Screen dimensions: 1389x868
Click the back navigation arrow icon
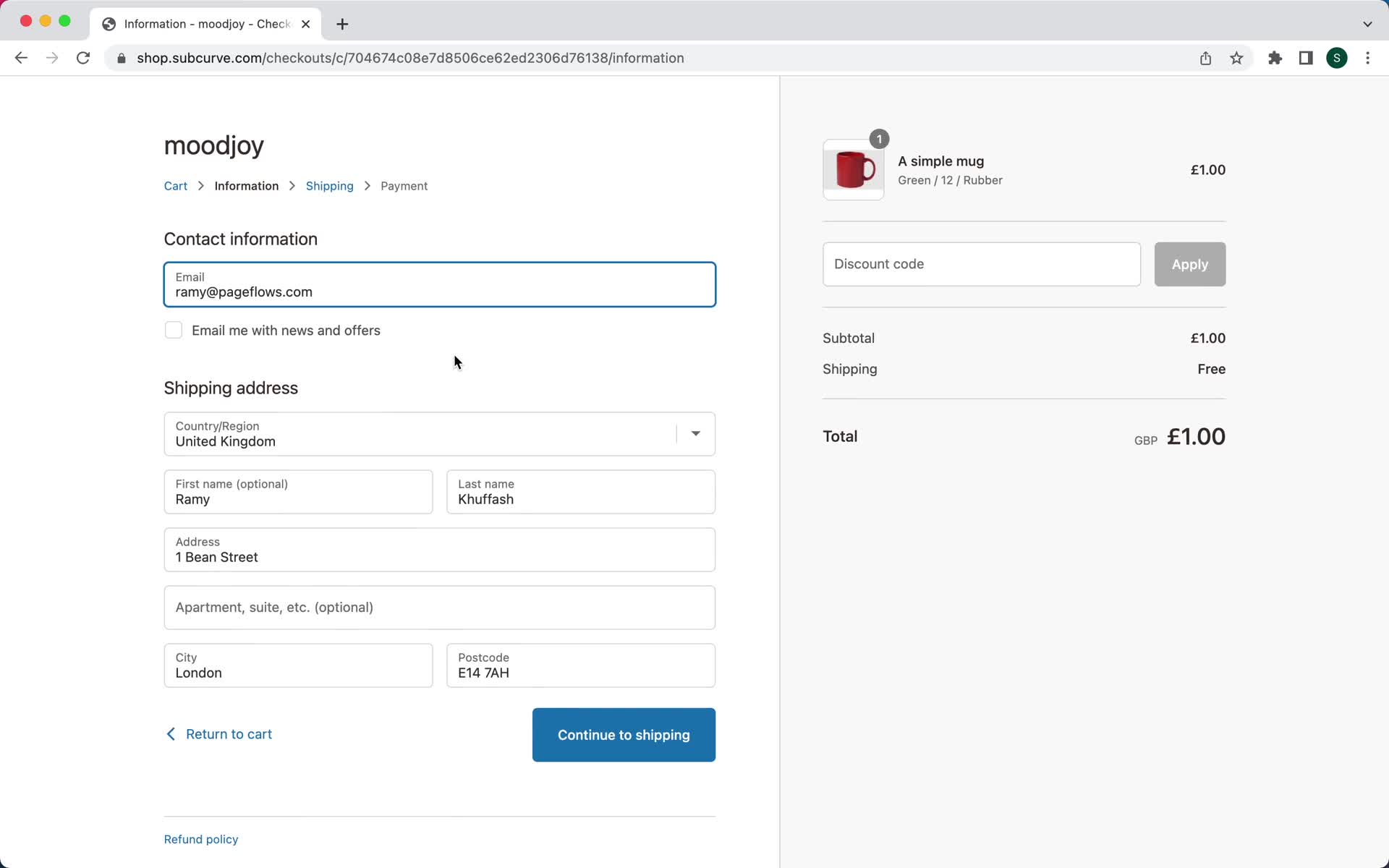[20, 57]
